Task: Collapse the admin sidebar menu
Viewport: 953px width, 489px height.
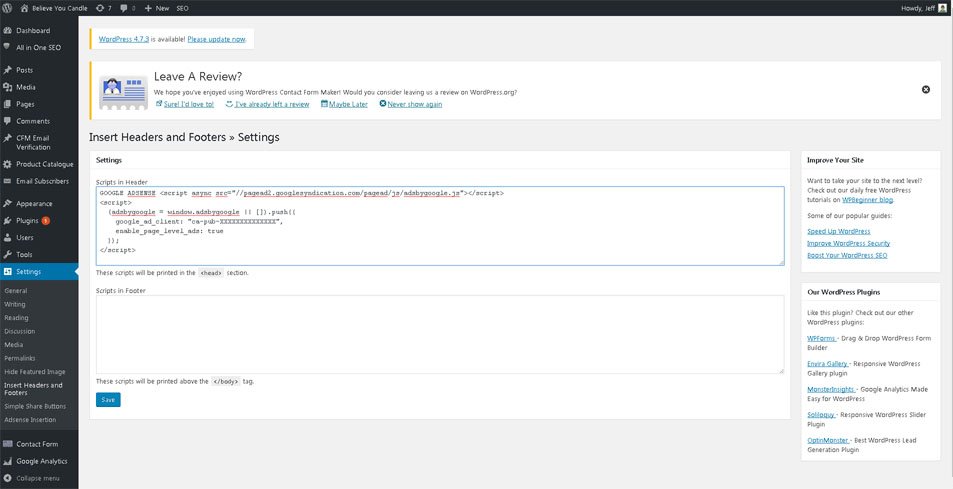Action: (x=39, y=478)
